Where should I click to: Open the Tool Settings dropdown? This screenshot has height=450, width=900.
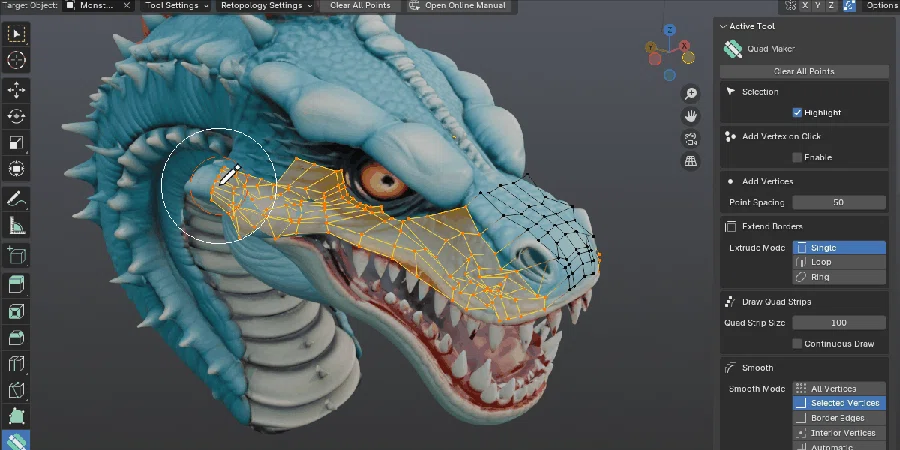pyautogui.click(x=177, y=5)
